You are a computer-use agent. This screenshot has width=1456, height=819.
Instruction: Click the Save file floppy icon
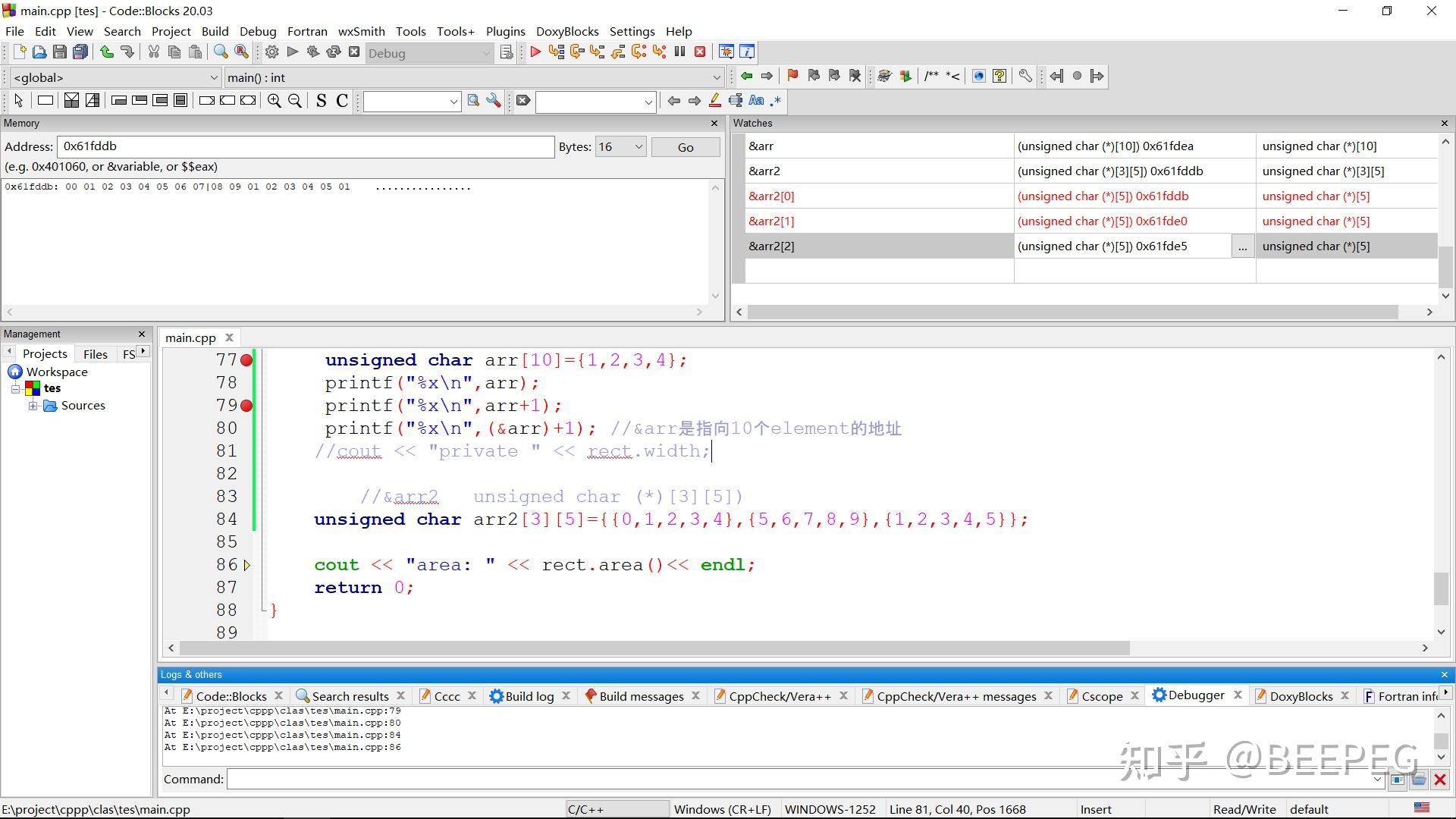(x=59, y=52)
